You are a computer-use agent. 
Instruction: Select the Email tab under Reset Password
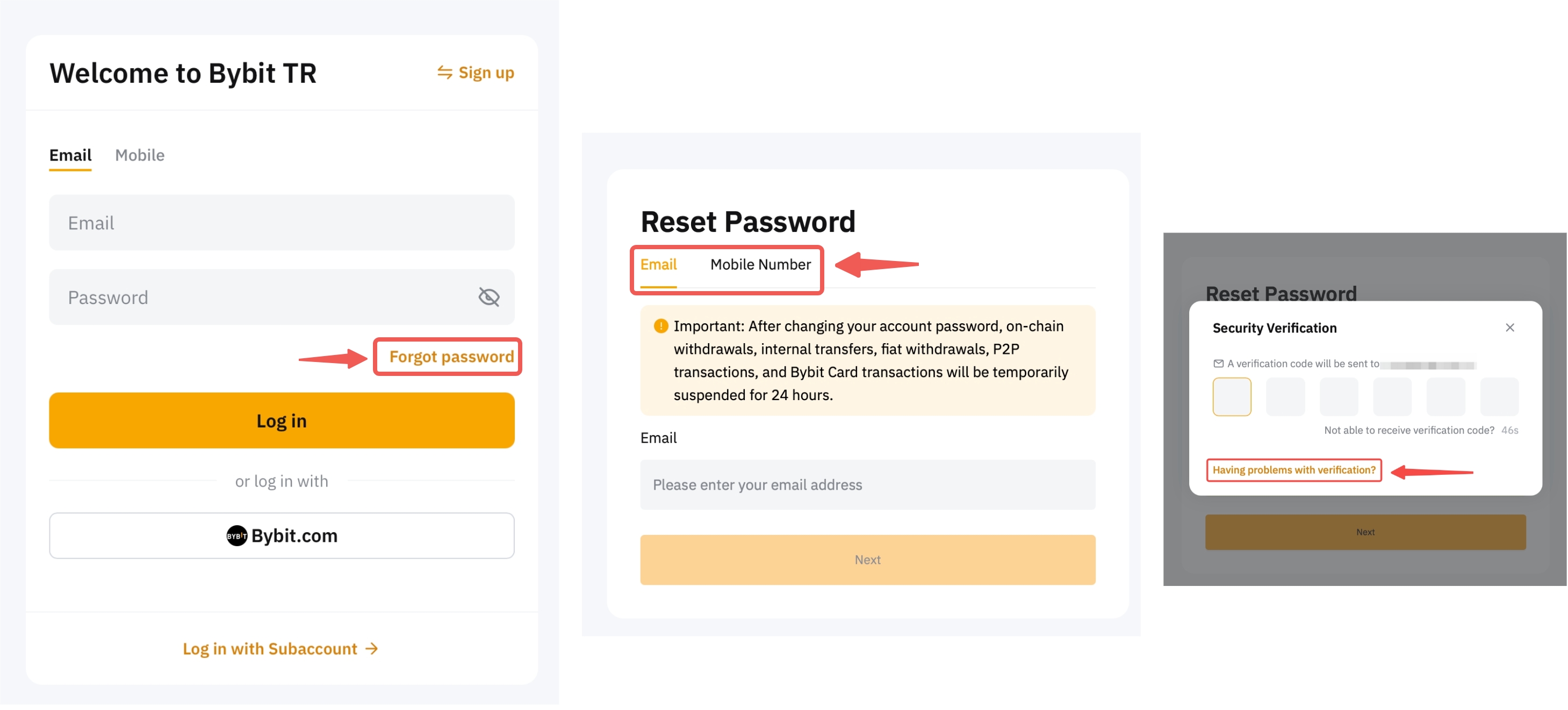coord(658,265)
